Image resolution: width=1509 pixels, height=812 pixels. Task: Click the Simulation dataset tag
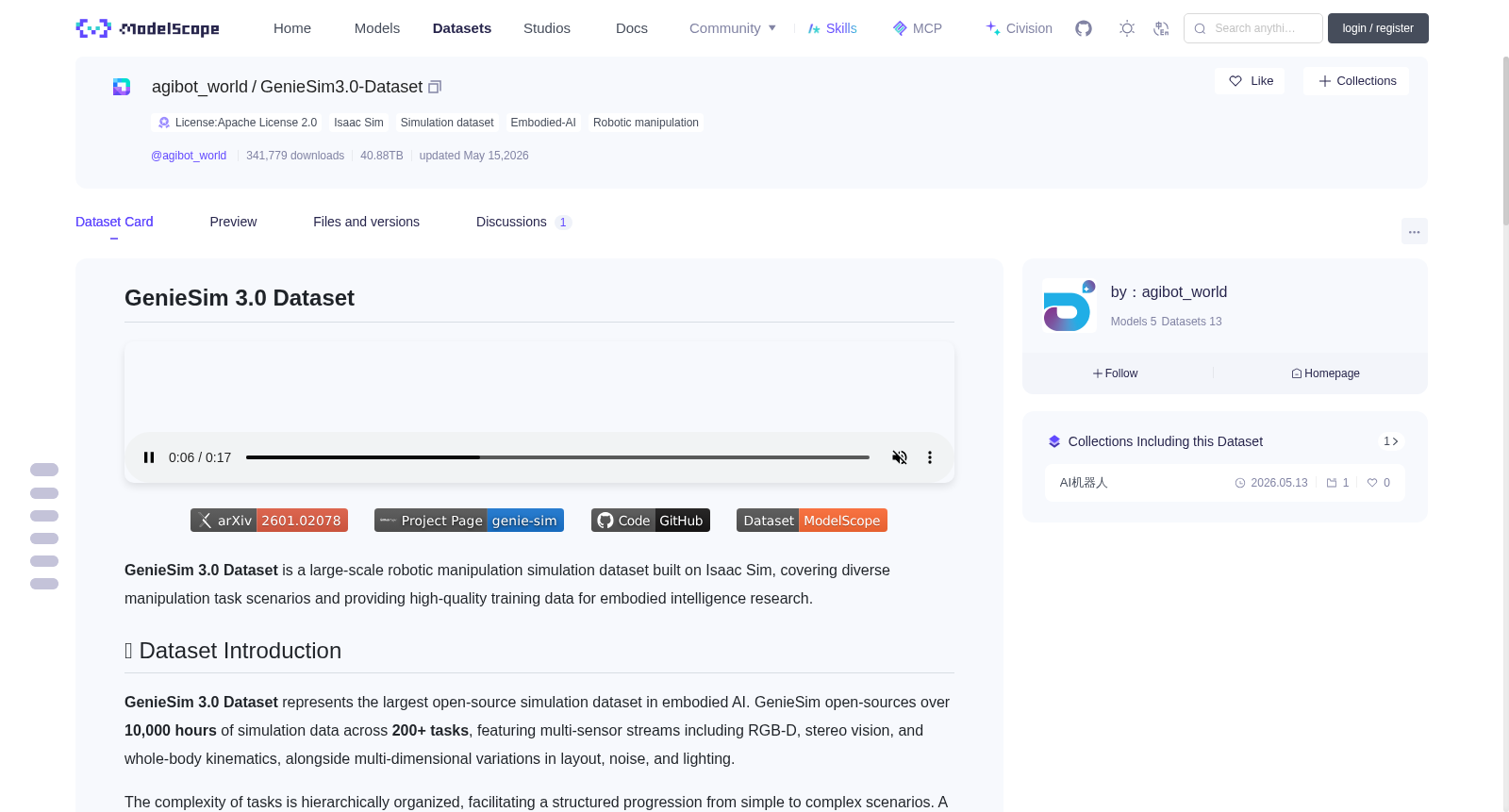(447, 123)
